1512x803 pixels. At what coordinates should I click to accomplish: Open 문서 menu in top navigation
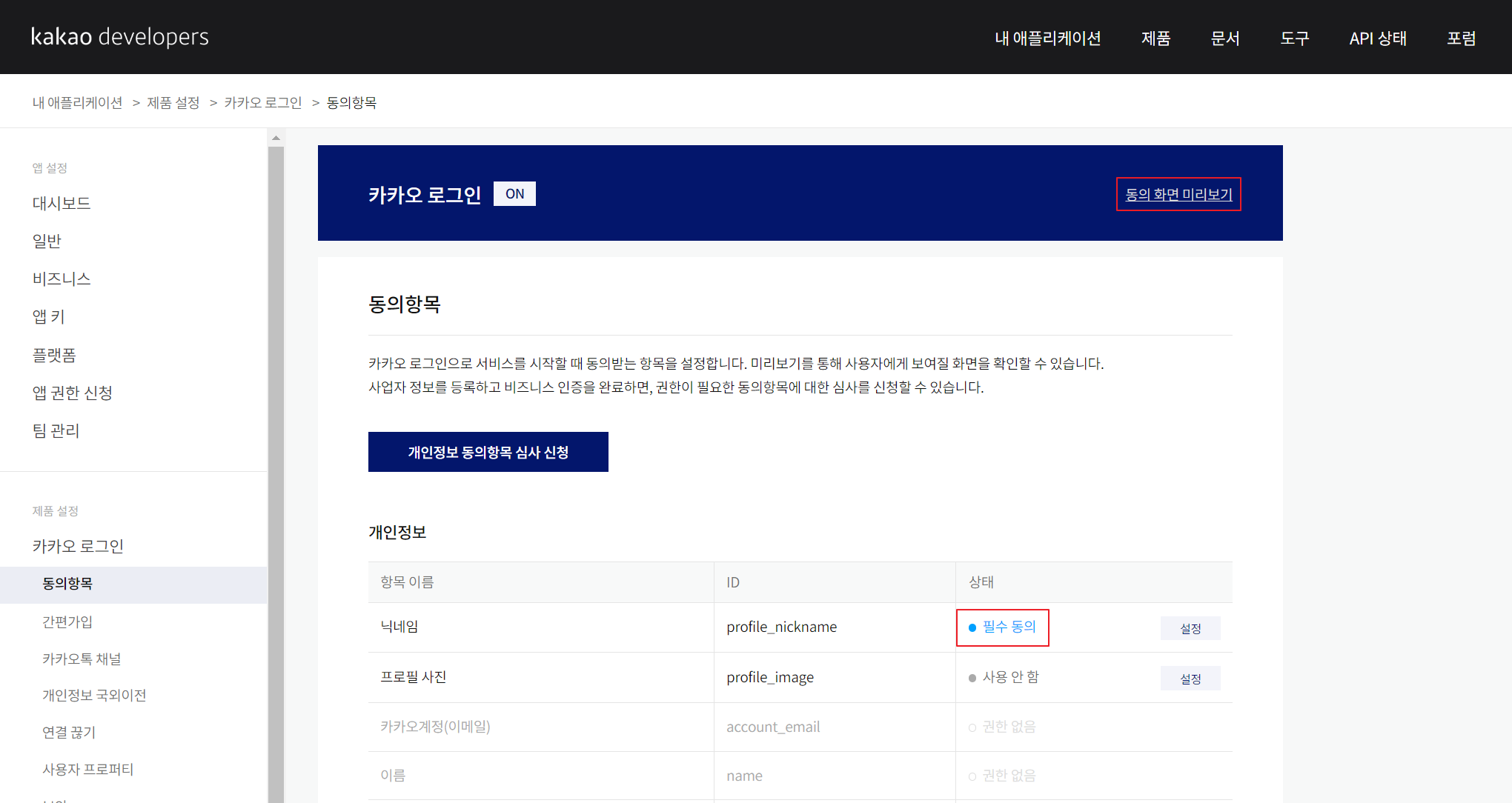click(1225, 39)
